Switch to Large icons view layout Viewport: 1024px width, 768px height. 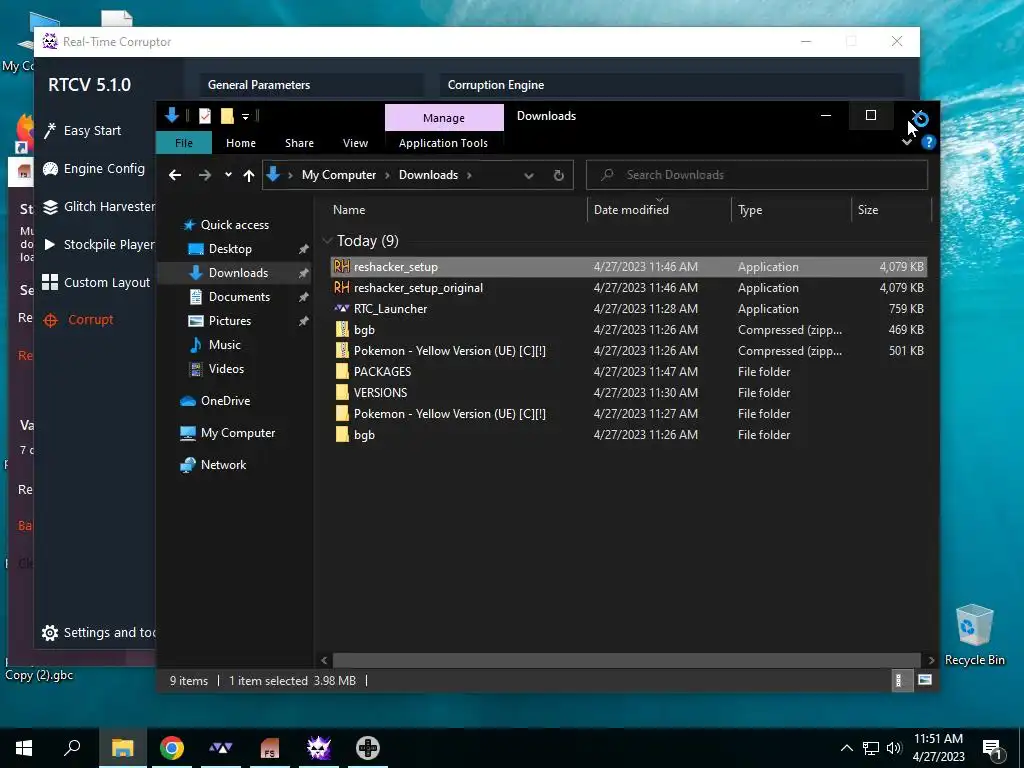[x=924, y=680]
